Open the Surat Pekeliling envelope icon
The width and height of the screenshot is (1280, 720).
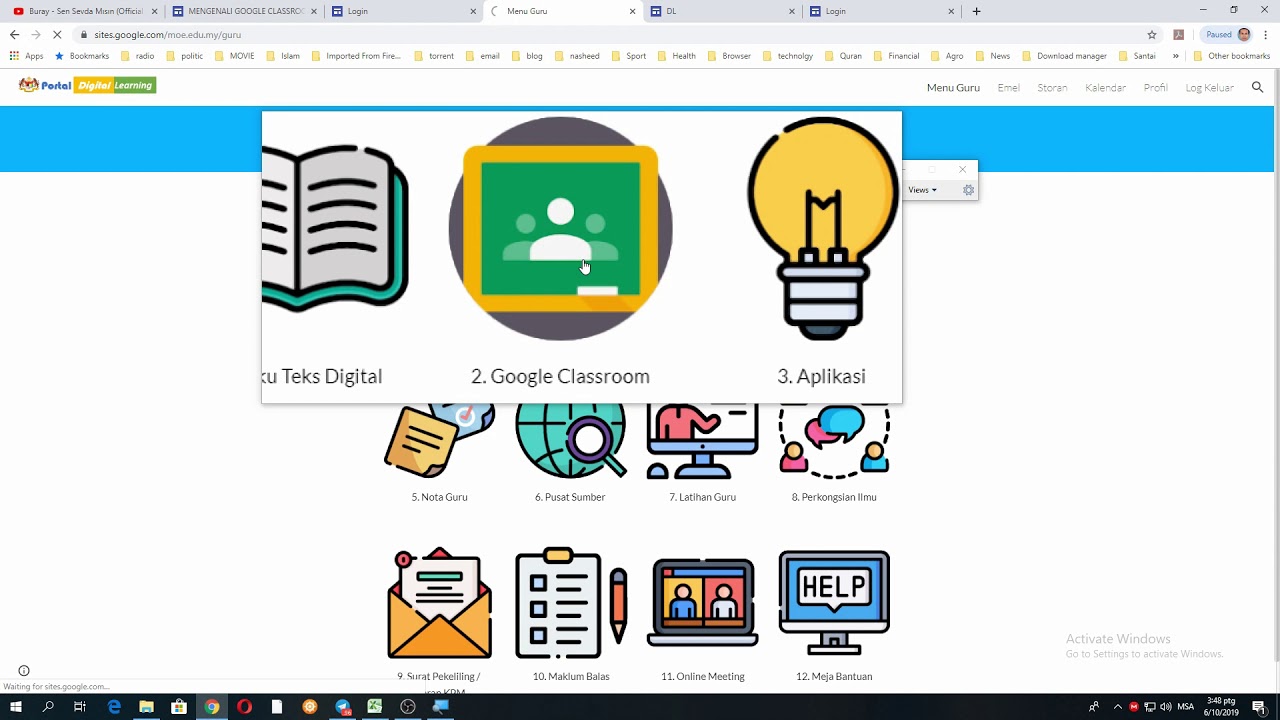439,604
